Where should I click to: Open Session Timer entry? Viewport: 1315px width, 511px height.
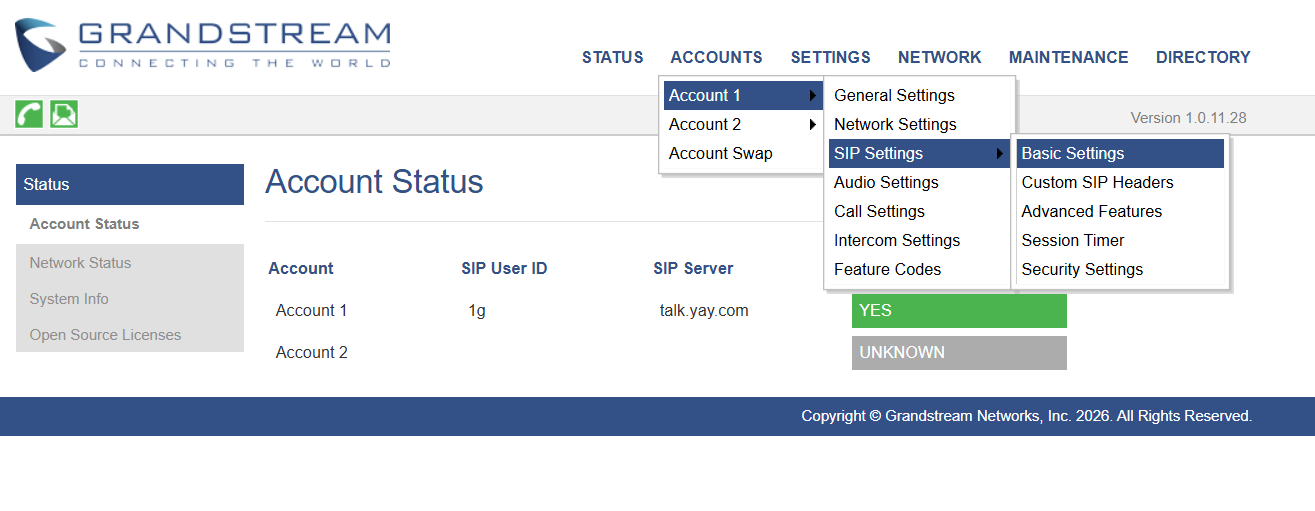pos(1120,241)
